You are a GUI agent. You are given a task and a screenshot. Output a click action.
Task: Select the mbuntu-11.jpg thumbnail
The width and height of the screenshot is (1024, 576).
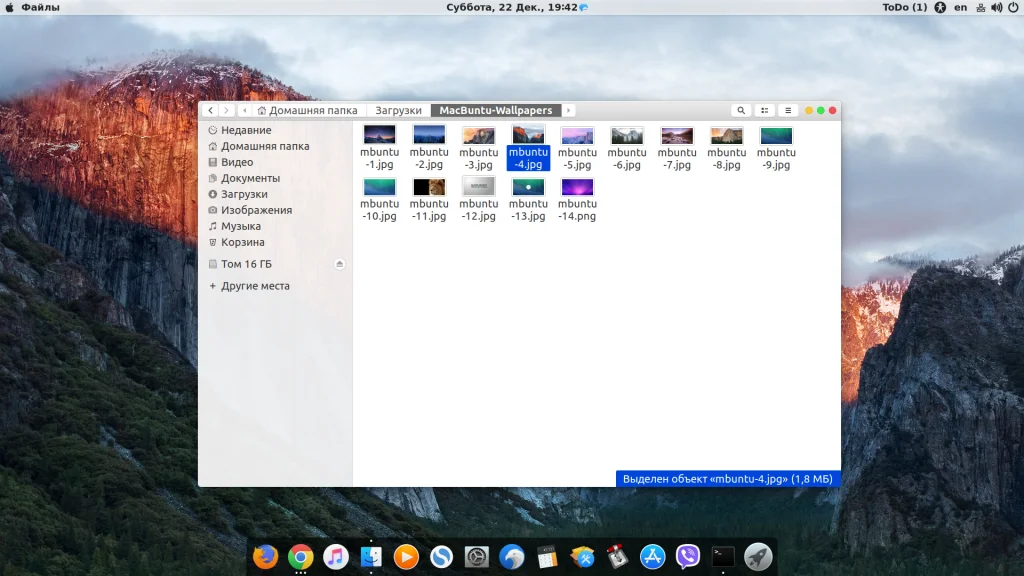pyautogui.click(x=429, y=187)
